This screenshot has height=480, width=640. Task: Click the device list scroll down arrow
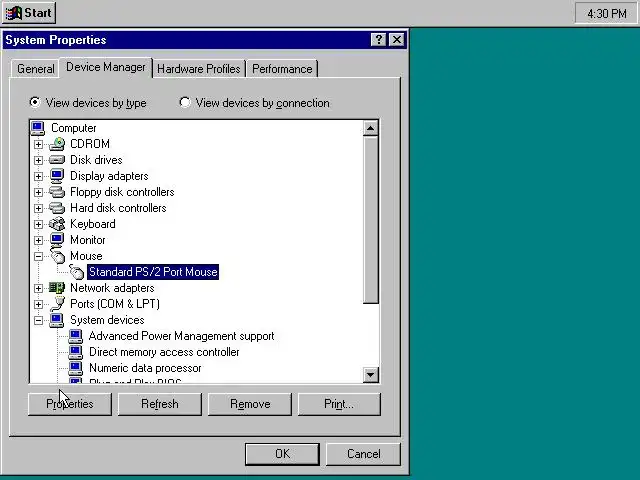[x=370, y=374]
